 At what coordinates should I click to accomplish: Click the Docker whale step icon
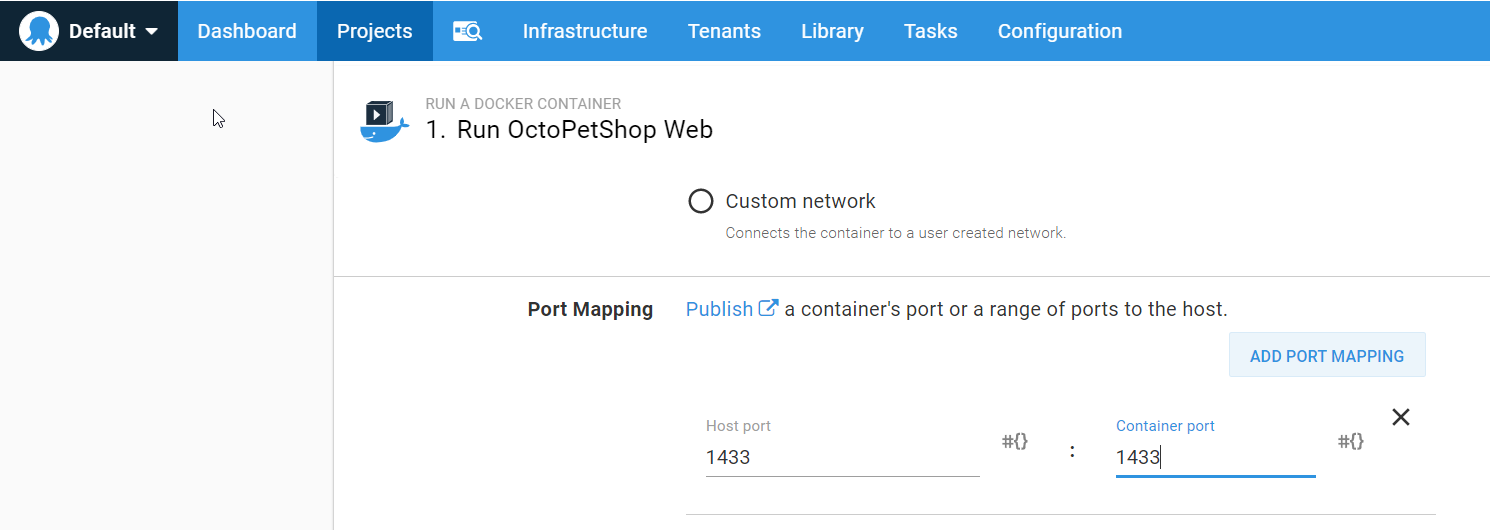pos(384,122)
